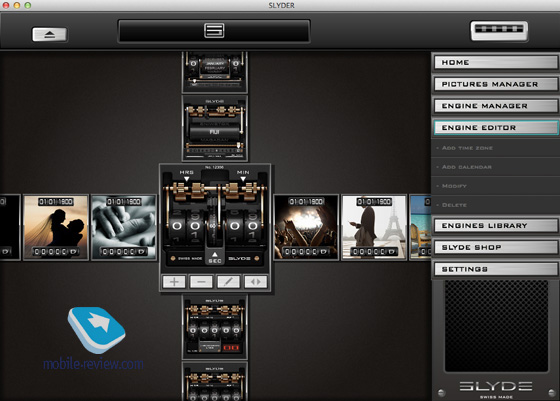Screen dimensions: 560x401
Task: Click the layout icon in the black center bar
Action: [214, 30]
